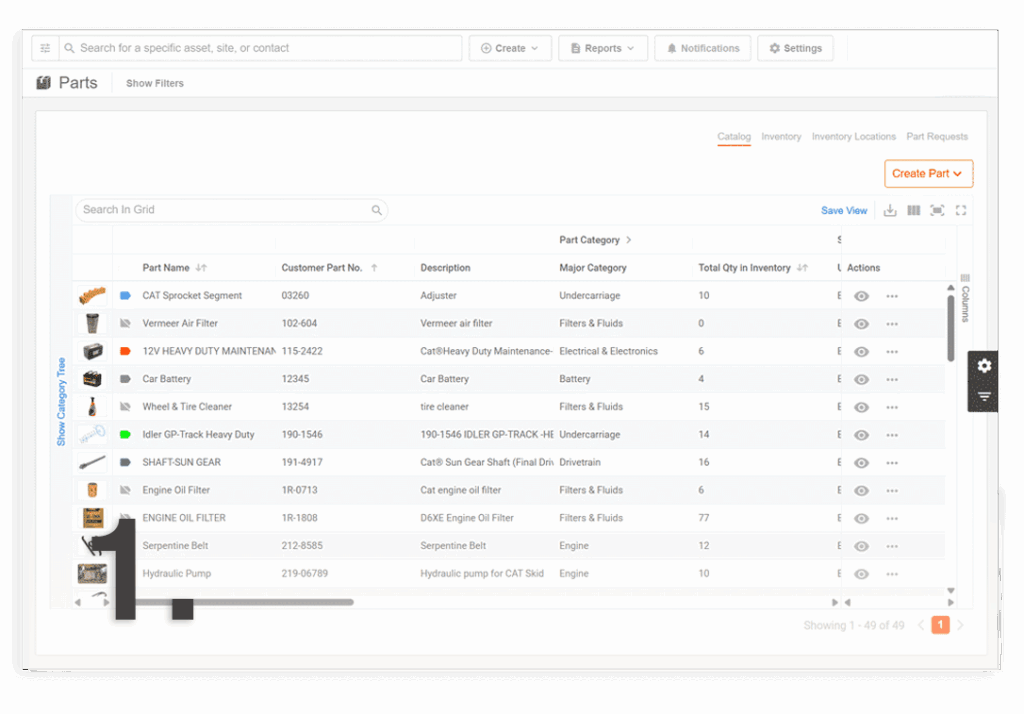
Task: Click the fit-to-screen grid icon
Action: [x=937, y=210]
